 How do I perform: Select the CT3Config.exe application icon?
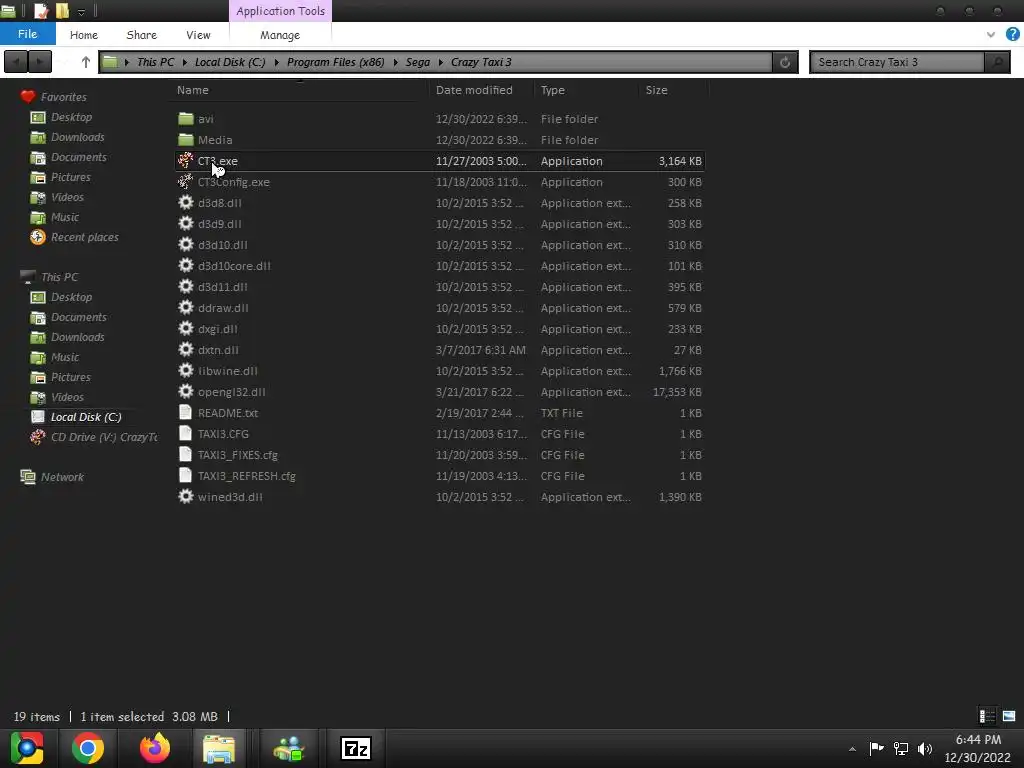pos(186,182)
